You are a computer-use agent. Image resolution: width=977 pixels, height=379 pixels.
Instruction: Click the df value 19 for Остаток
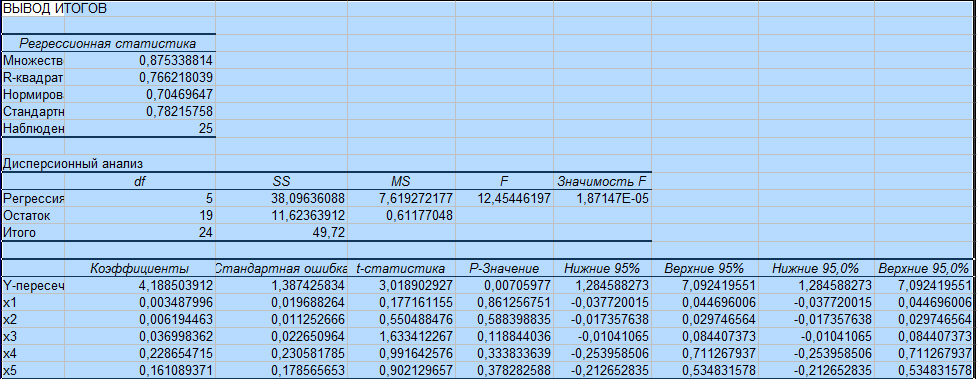tap(205, 216)
